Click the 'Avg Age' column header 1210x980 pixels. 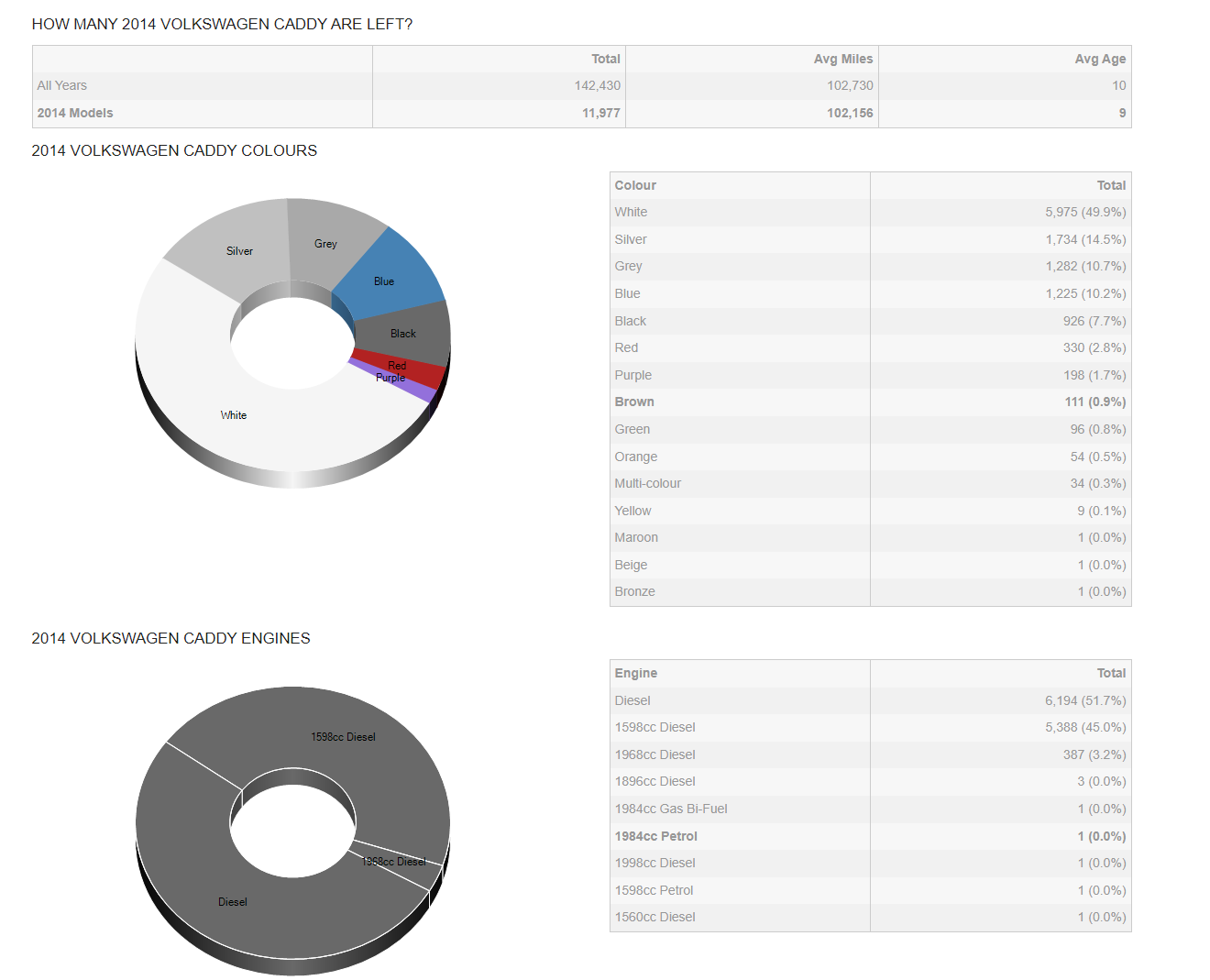click(x=1100, y=59)
